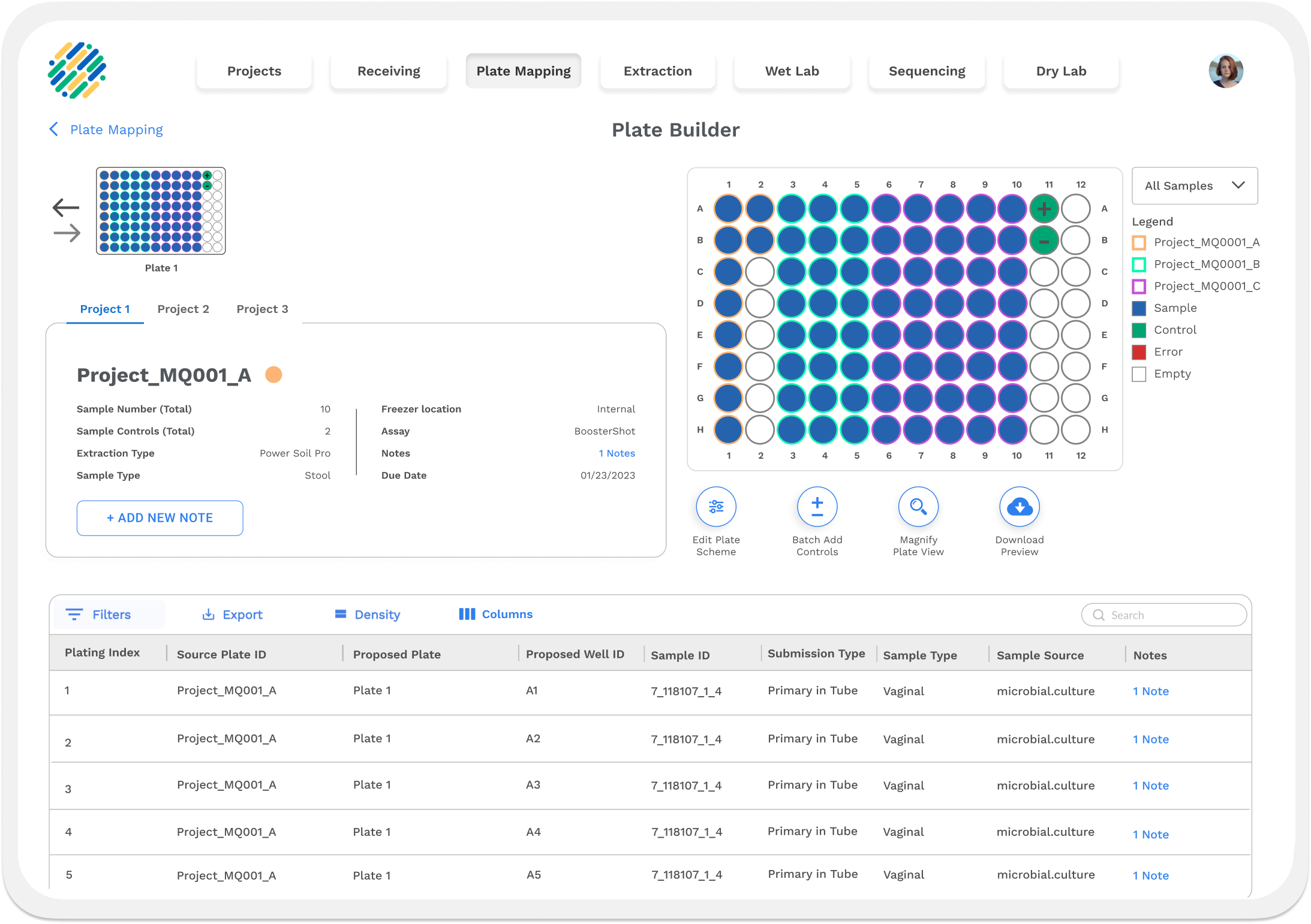Open the Filters menu
Image resolution: width=1311 pixels, height=924 pixels.
[100, 615]
